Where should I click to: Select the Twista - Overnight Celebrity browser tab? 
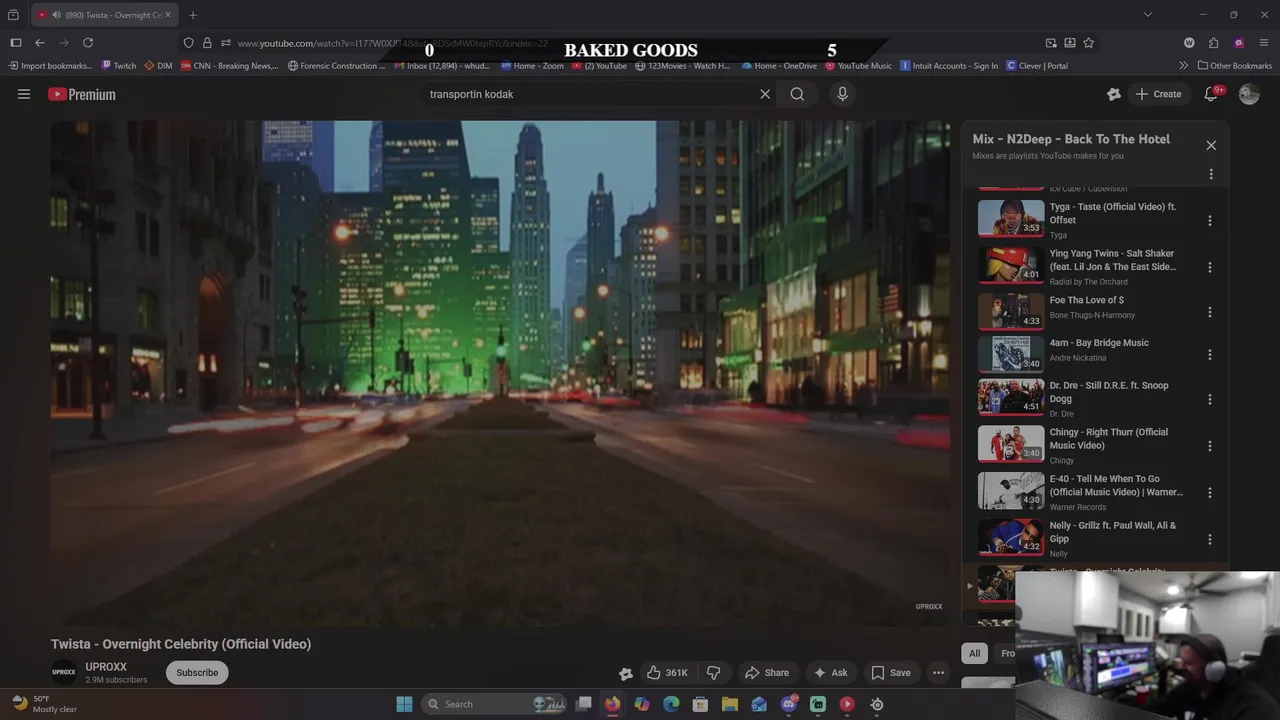[103, 15]
